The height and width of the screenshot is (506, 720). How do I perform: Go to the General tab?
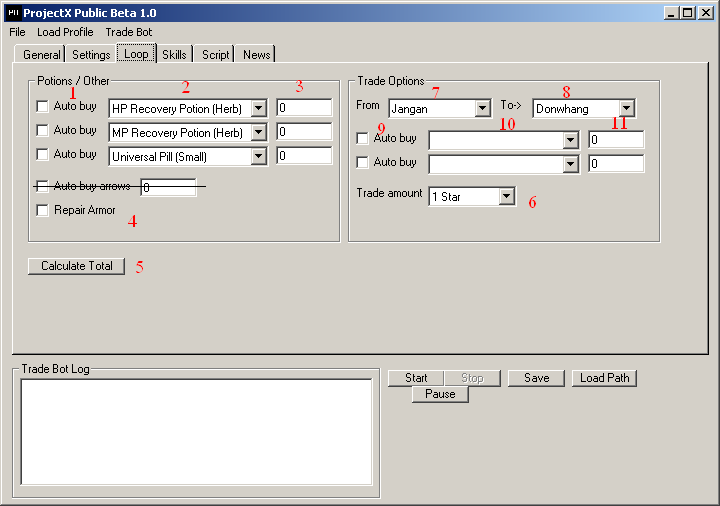coord(41,55)
